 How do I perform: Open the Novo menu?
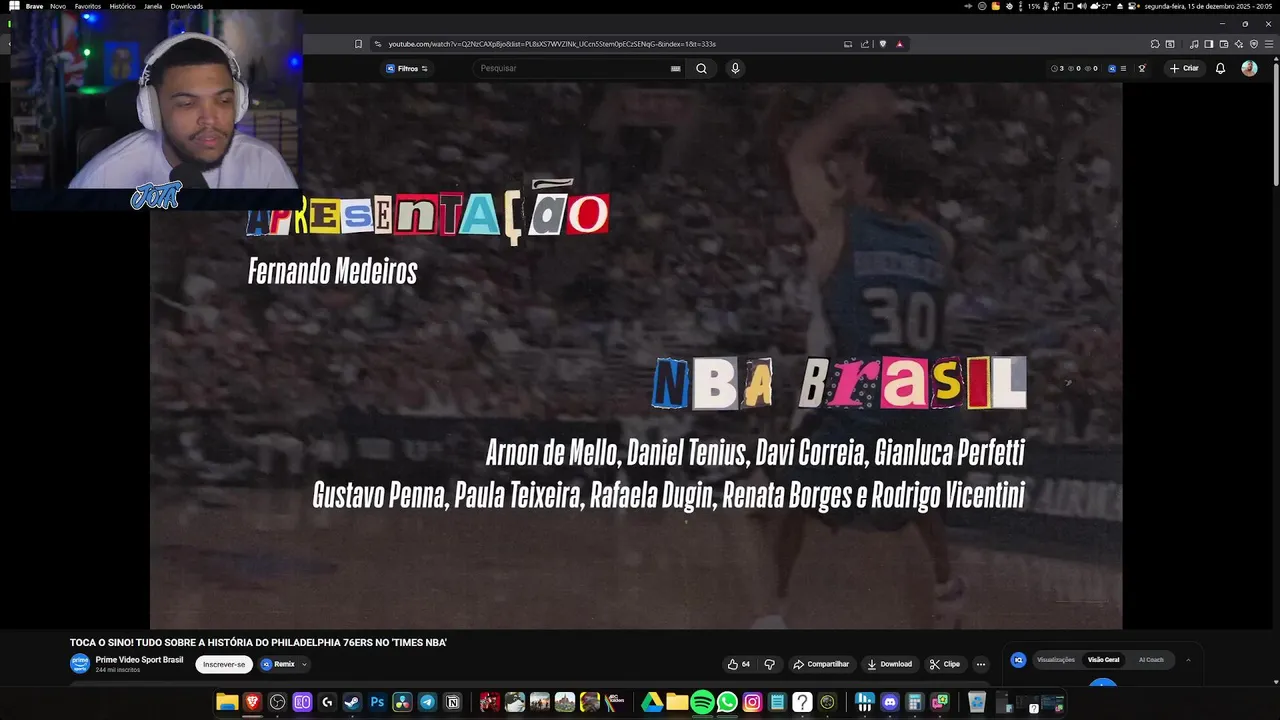pyautogui.click(x=58, y=6)
